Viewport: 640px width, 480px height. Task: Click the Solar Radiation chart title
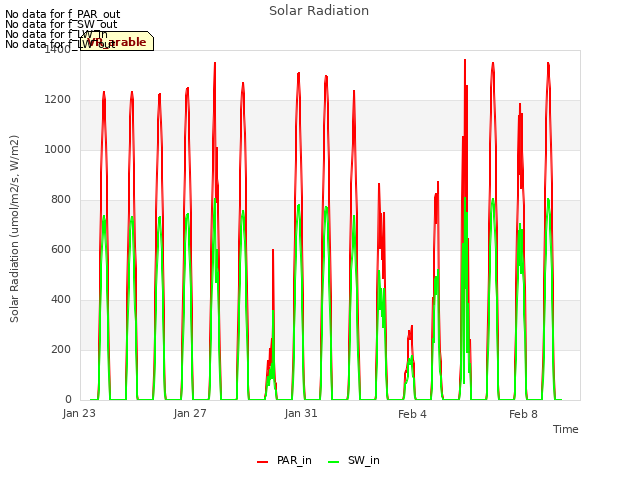pos(319,11)
